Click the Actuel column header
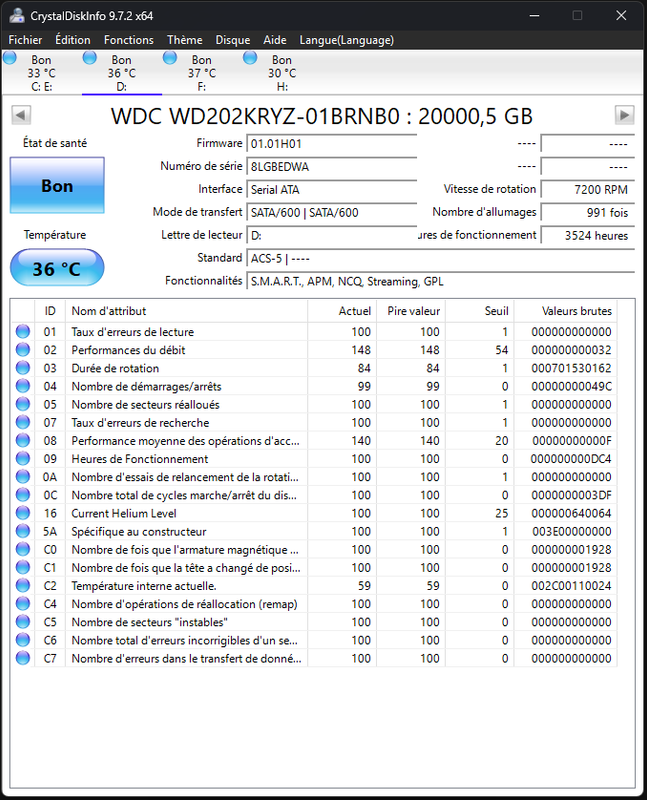The height and width of the screenshot is (800, 647). 342,311
